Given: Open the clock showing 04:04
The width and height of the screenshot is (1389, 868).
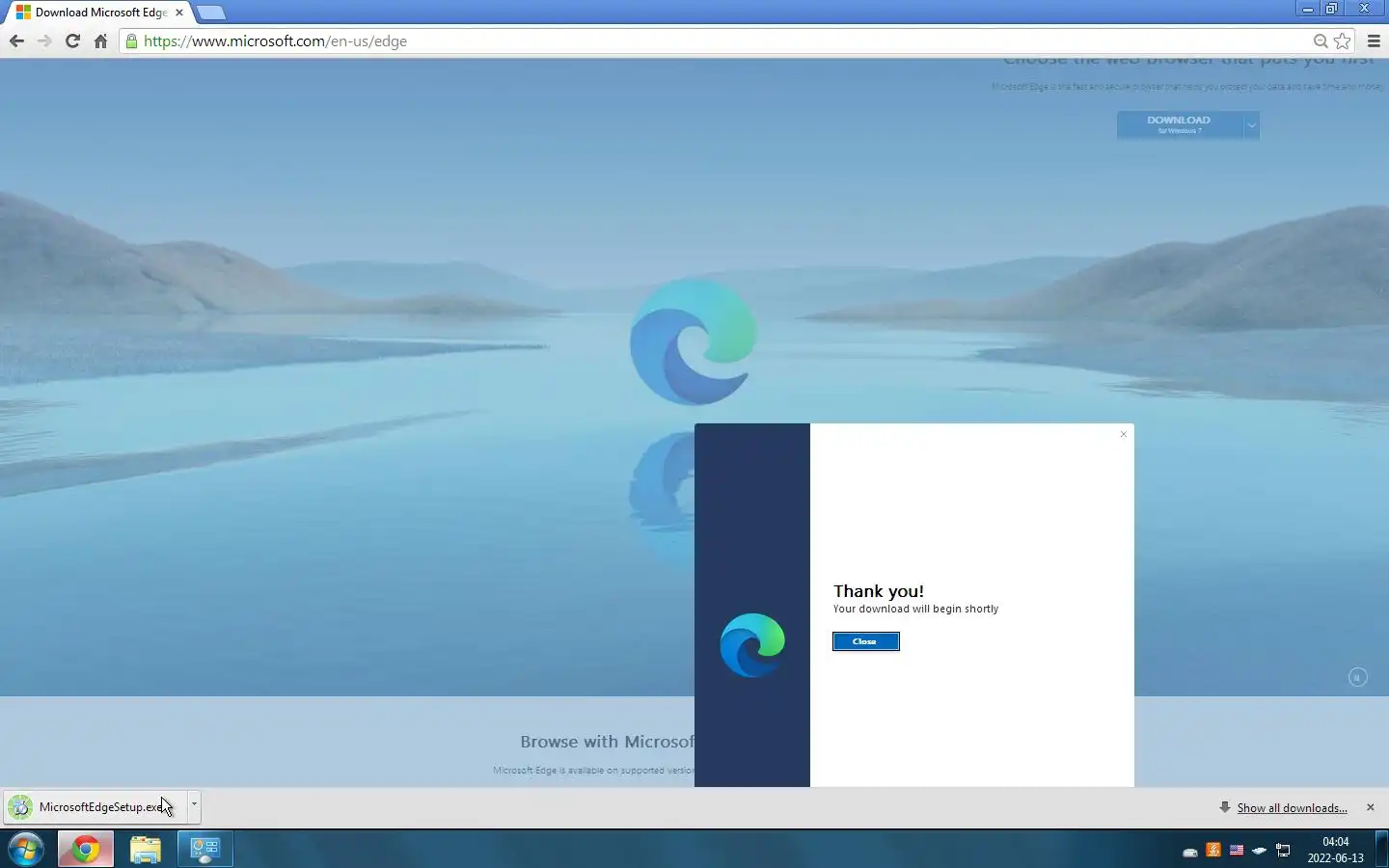Looking at the screenshot, I should (1336, 850).
